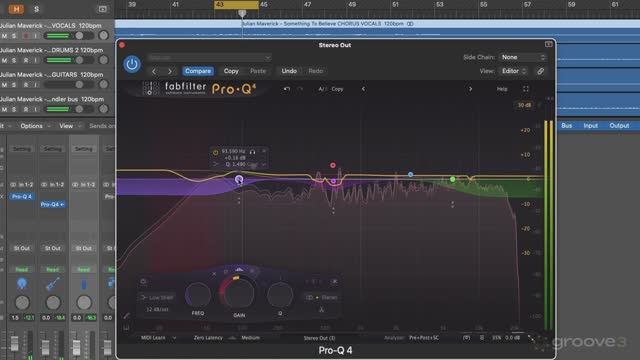This screenshot has height=360, width=640.
Task: Open the mixer View menu
Action: [x=66, y=126]
